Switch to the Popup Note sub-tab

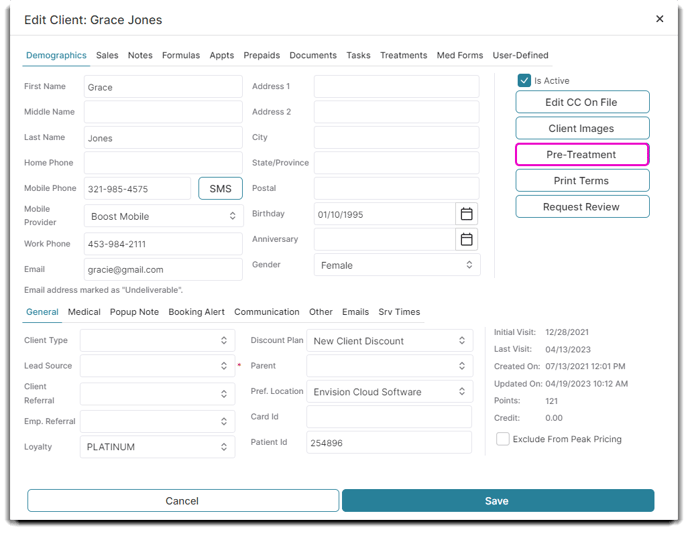point(134,312)
